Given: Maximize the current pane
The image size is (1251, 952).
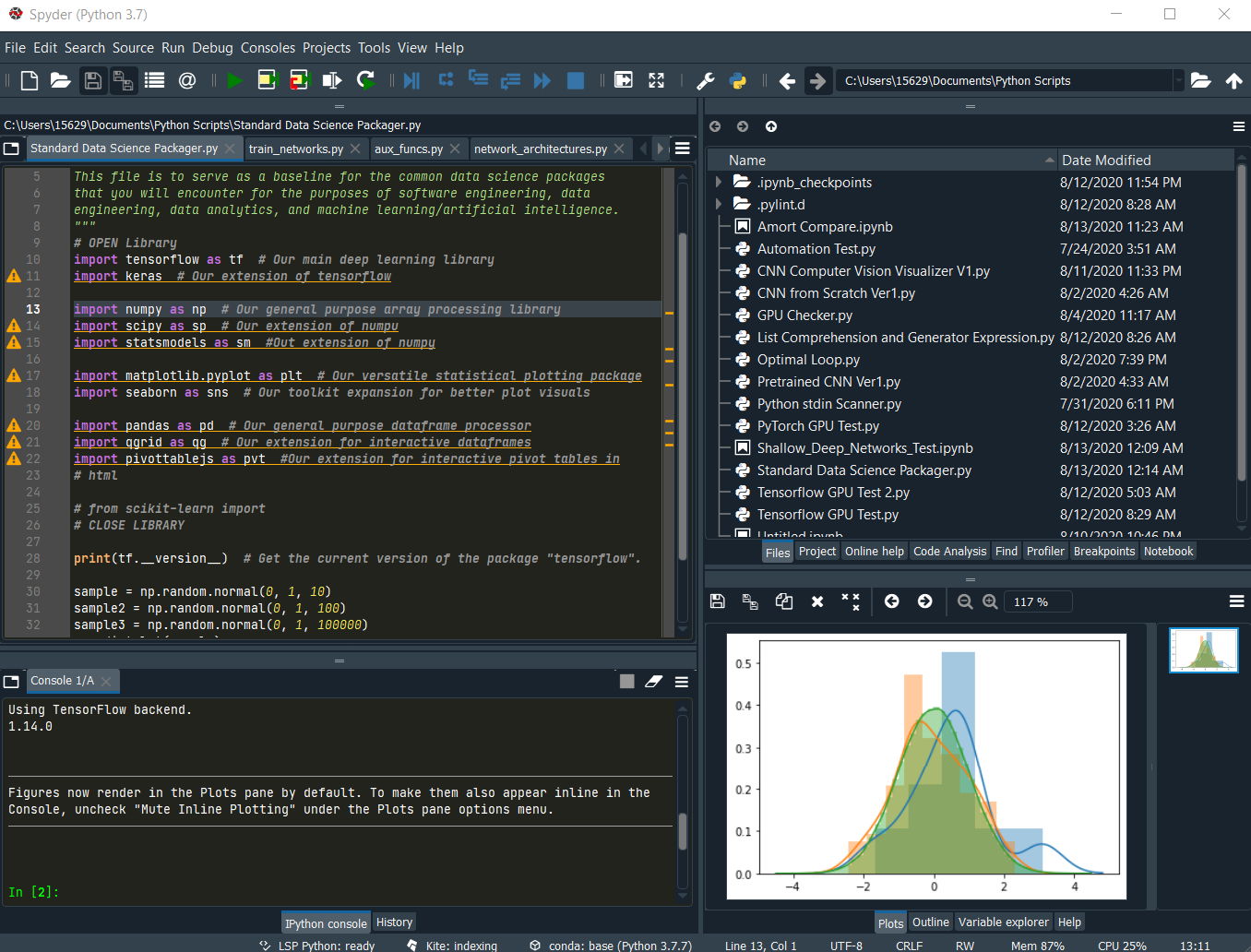Looking at the screenshot, I should [624, 80].
